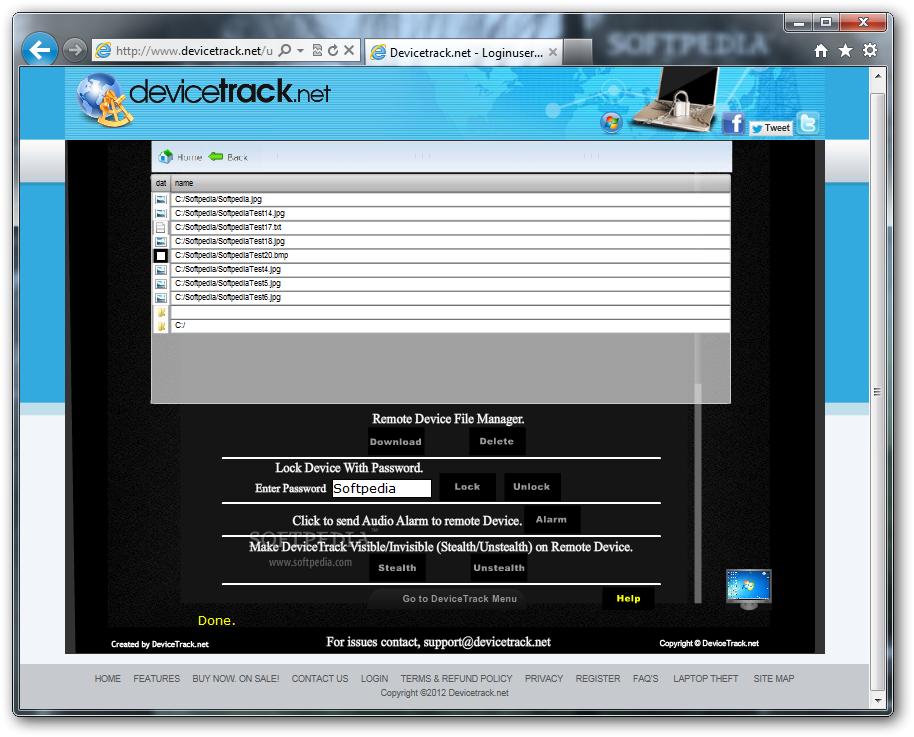Click the 'dat' column header
Viewport: 914px width, 737px height.
pyautogui.click(x=161, y=183)
